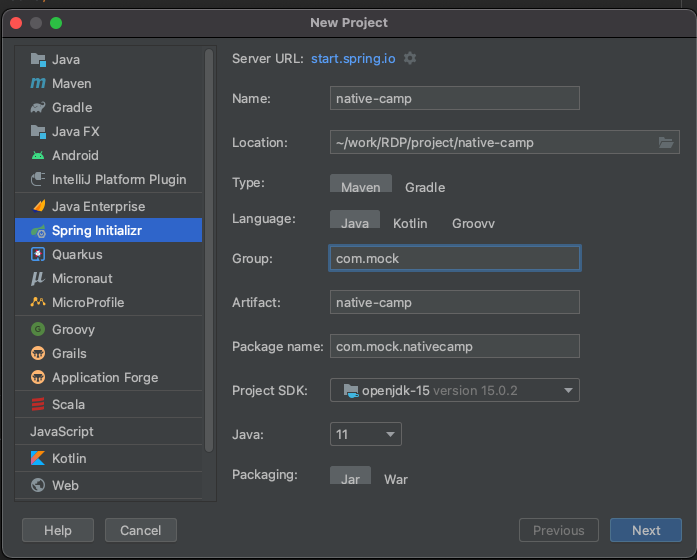697x560 pixels.
Task: Select Java FX in project list
Action: [x=108, y=132]
